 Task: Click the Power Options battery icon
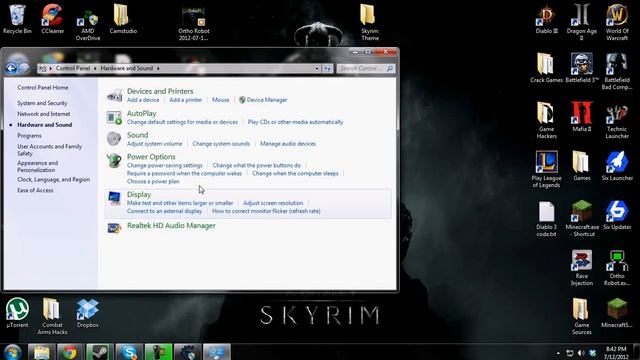[114, 160]
